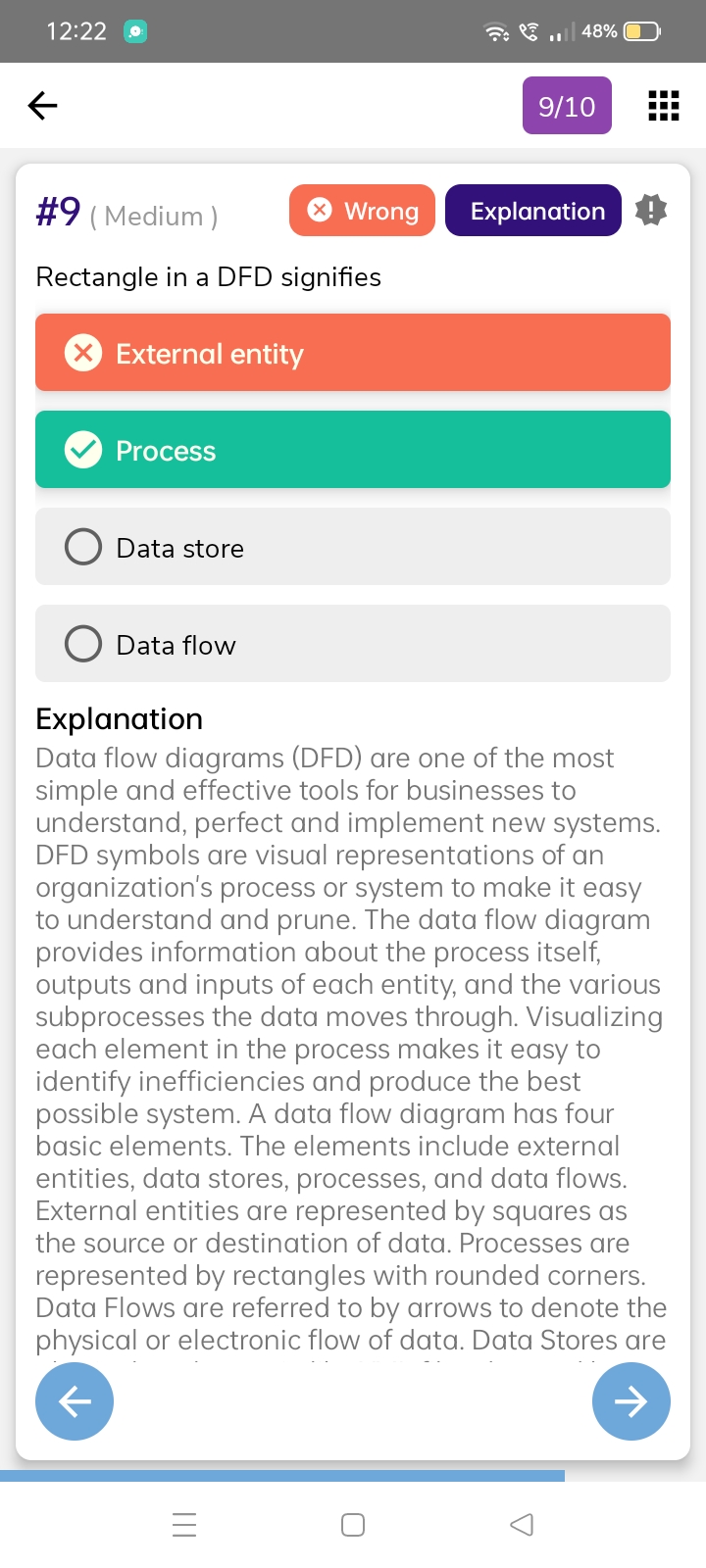Select the Data flow radio option
Image resolution: width=706 pixels, height=1568 pixels.
[x=83, y=644]
